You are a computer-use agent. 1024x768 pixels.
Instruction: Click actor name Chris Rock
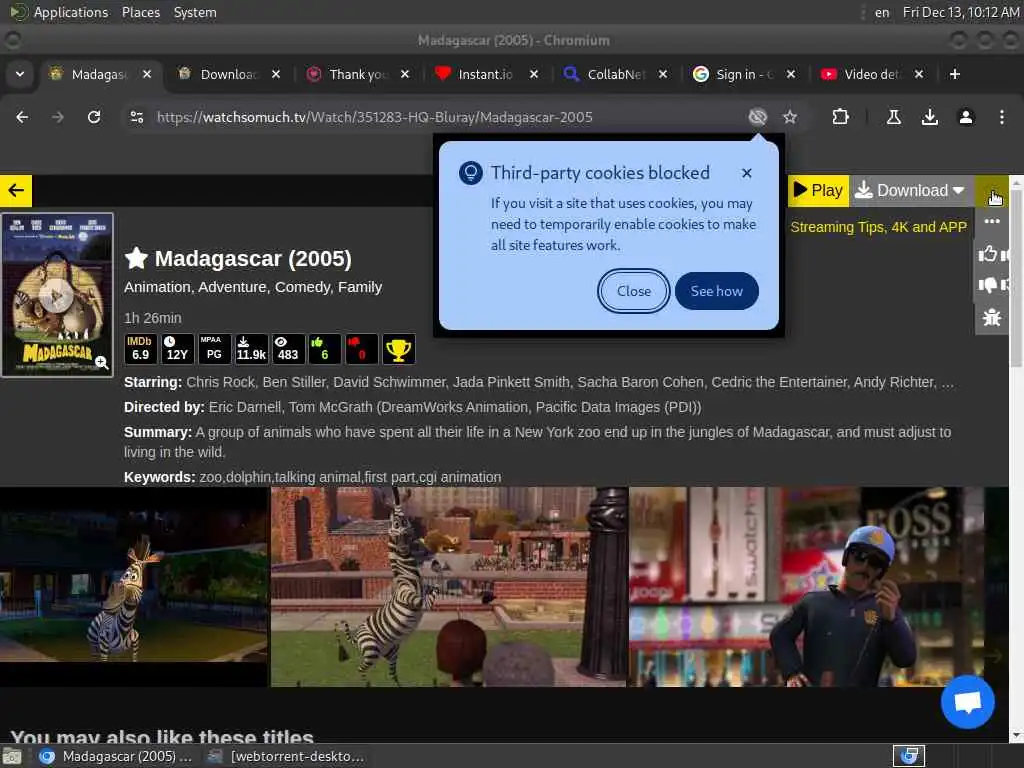click(x=221, y=382)
